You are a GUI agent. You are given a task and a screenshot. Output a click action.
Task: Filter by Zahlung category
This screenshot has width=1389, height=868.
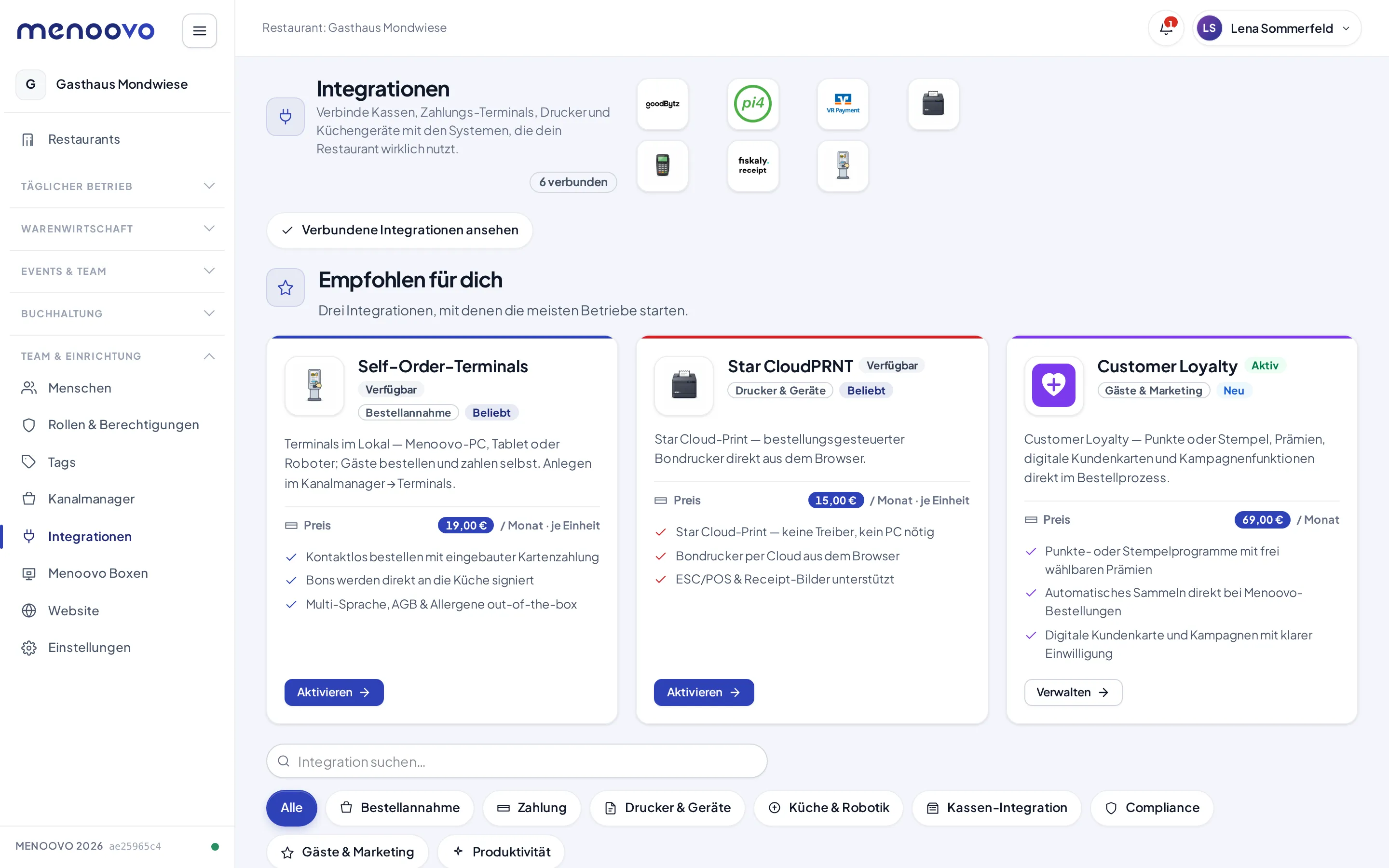(x=531, y=808)
